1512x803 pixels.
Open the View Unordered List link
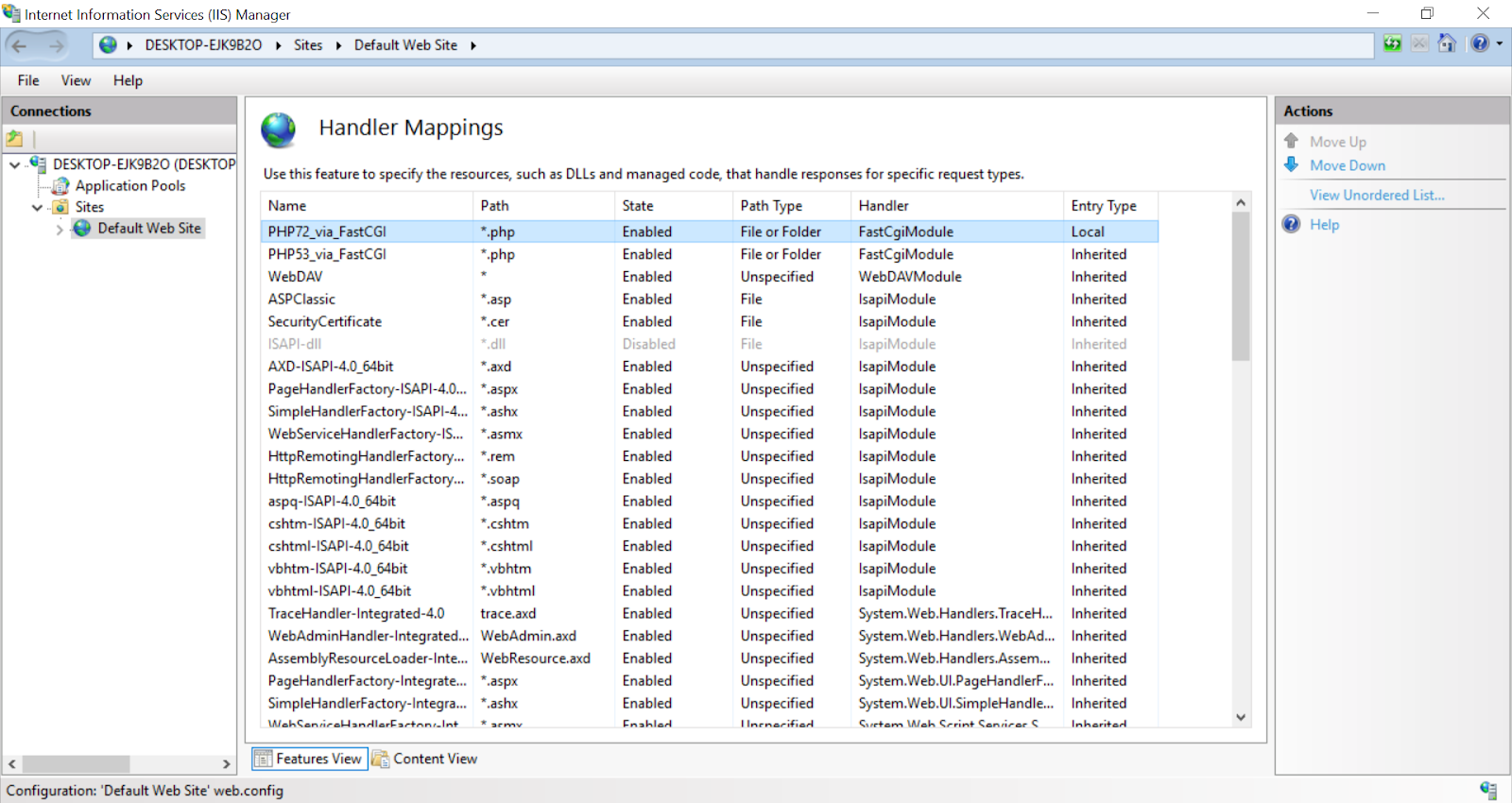click(1377, 195)
